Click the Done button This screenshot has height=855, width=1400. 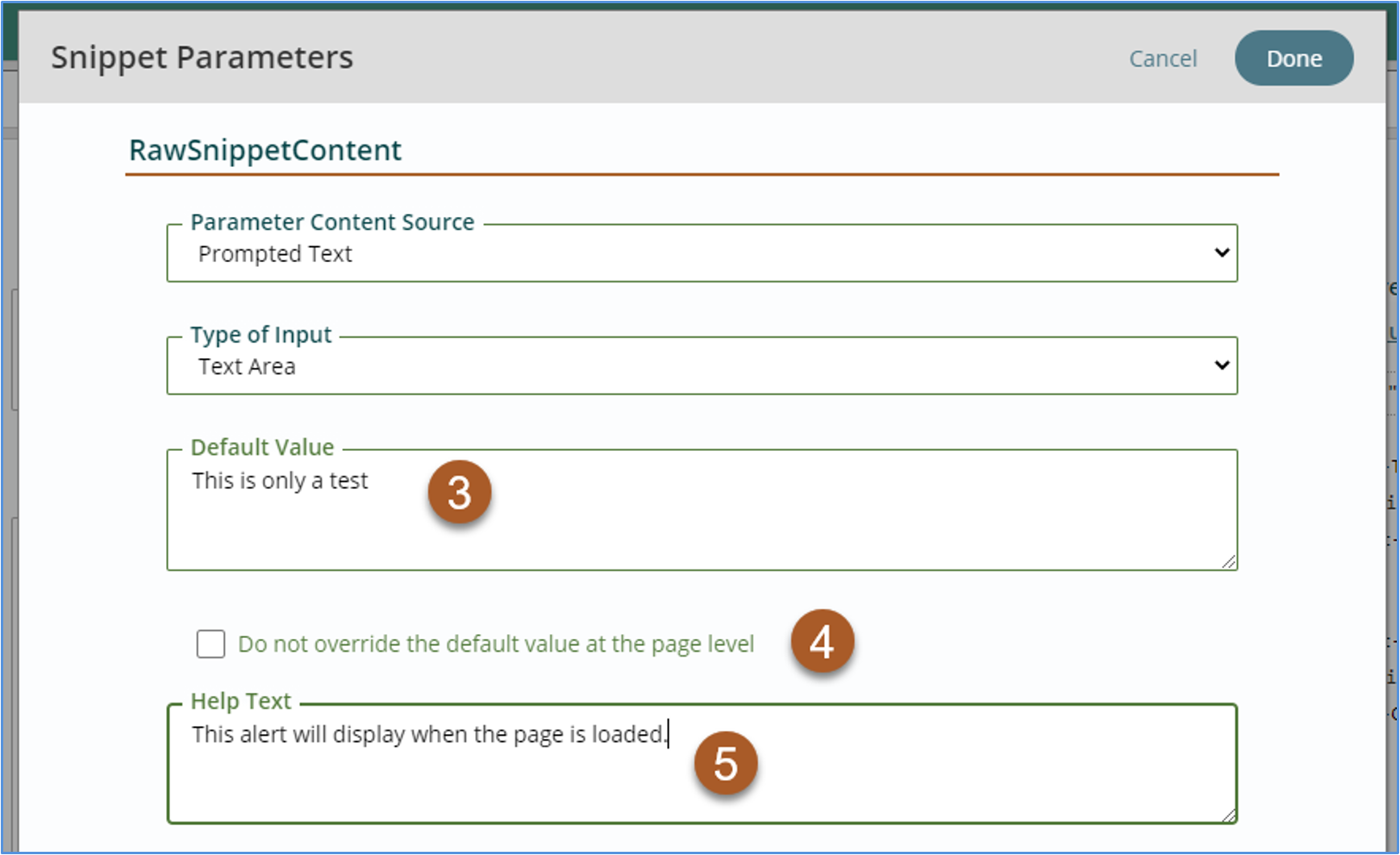(x=1294, y=58)
